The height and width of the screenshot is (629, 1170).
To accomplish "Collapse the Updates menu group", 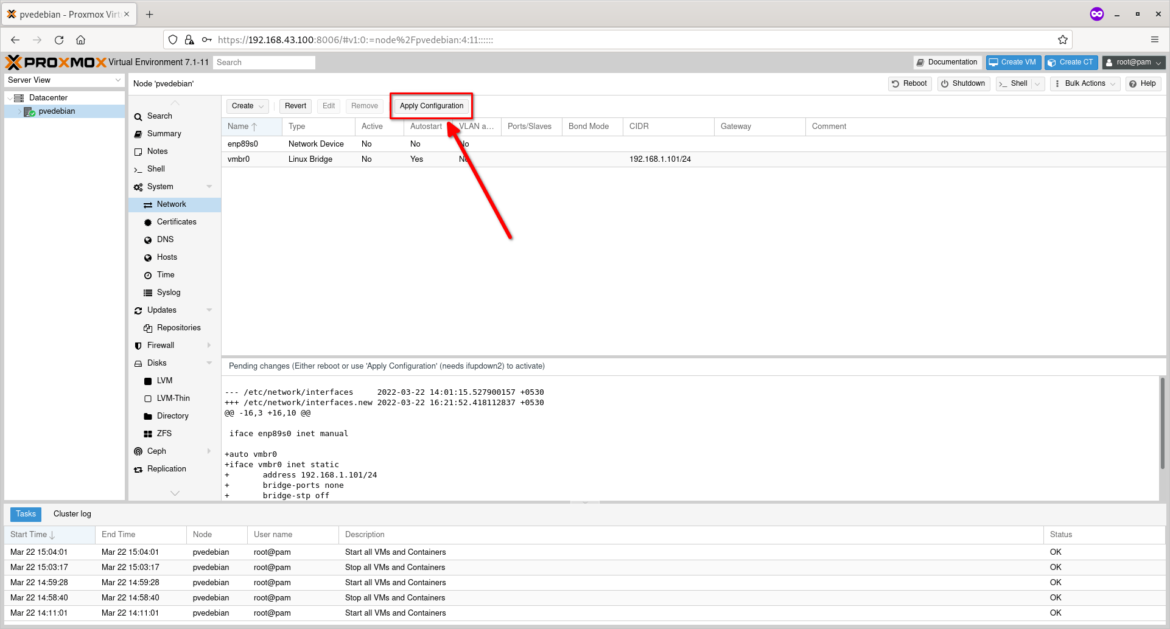I will click(x=209, y=310).
